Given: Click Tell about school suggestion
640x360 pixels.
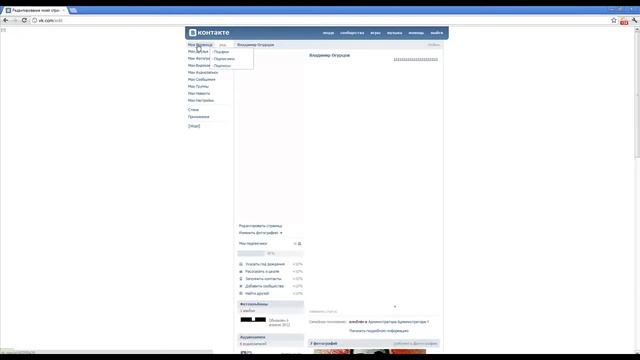Looking at the screenshot, I should pyautogui.click(x=262, y=271).
